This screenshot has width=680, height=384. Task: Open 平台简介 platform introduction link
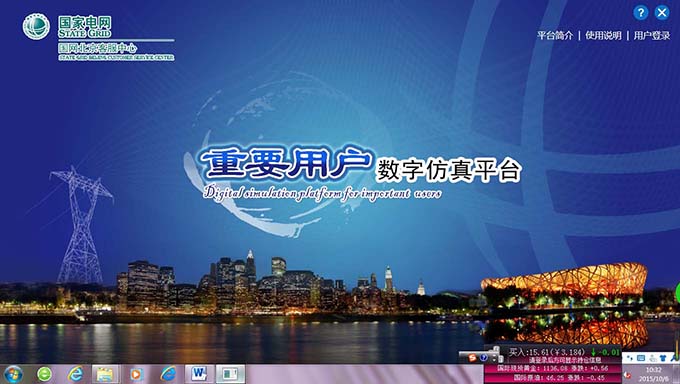555,35
